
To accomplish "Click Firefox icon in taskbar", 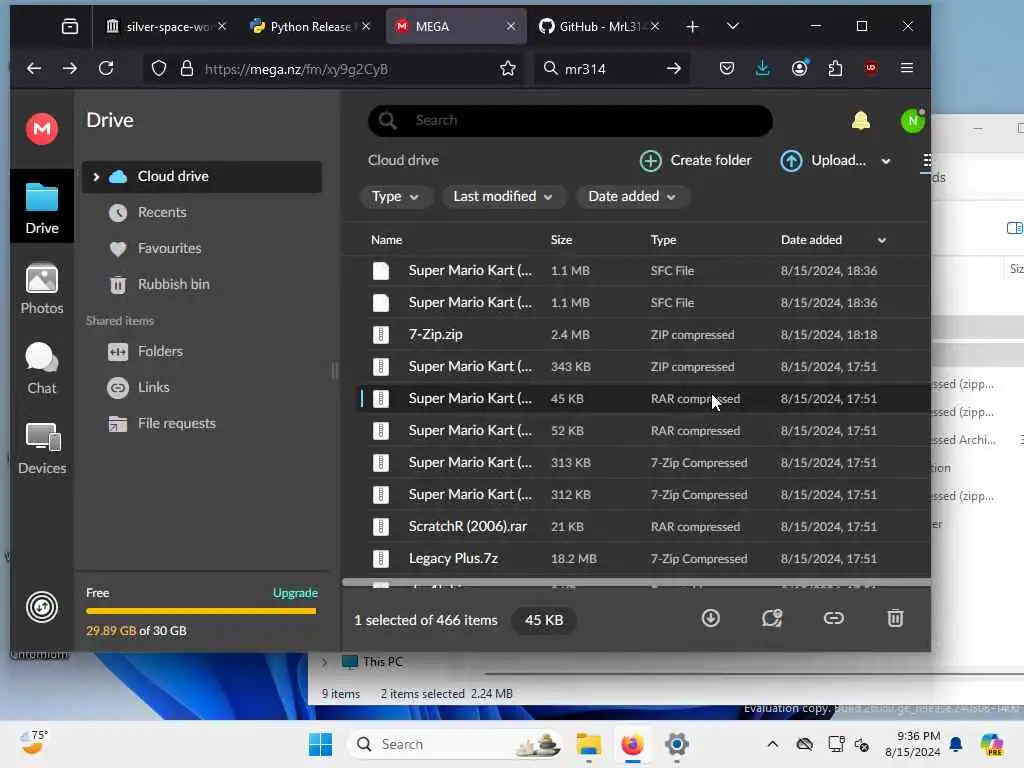I will tap(632, 744).
